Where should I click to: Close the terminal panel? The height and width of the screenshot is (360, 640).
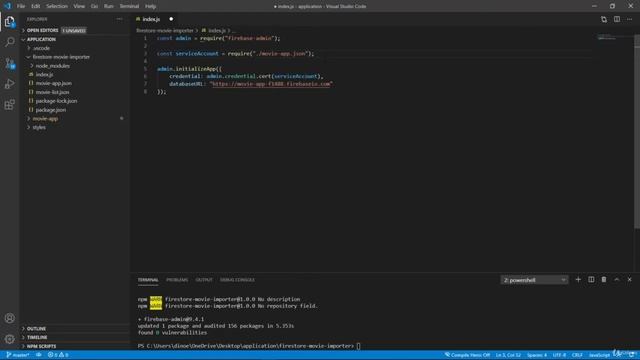pos(629,280)
